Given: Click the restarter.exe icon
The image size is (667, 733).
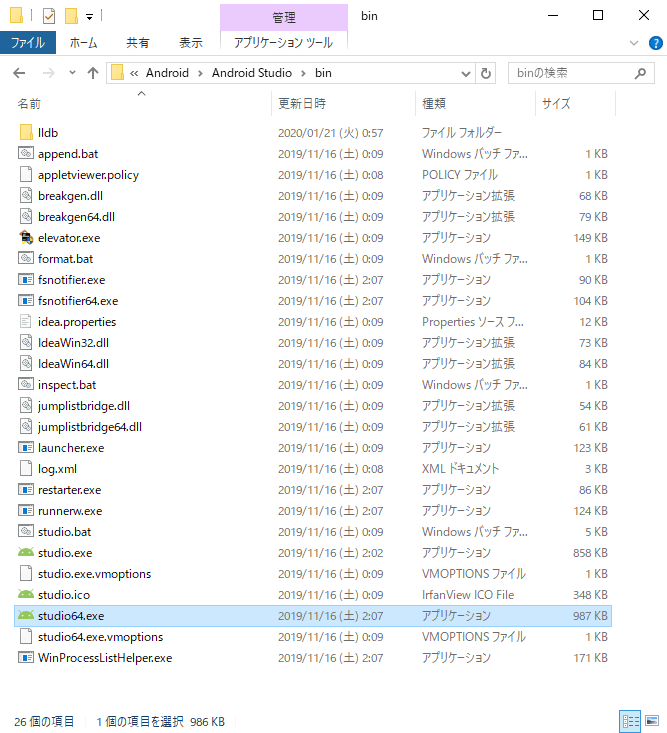Looking at the screenshot, I should click(26, 489).
